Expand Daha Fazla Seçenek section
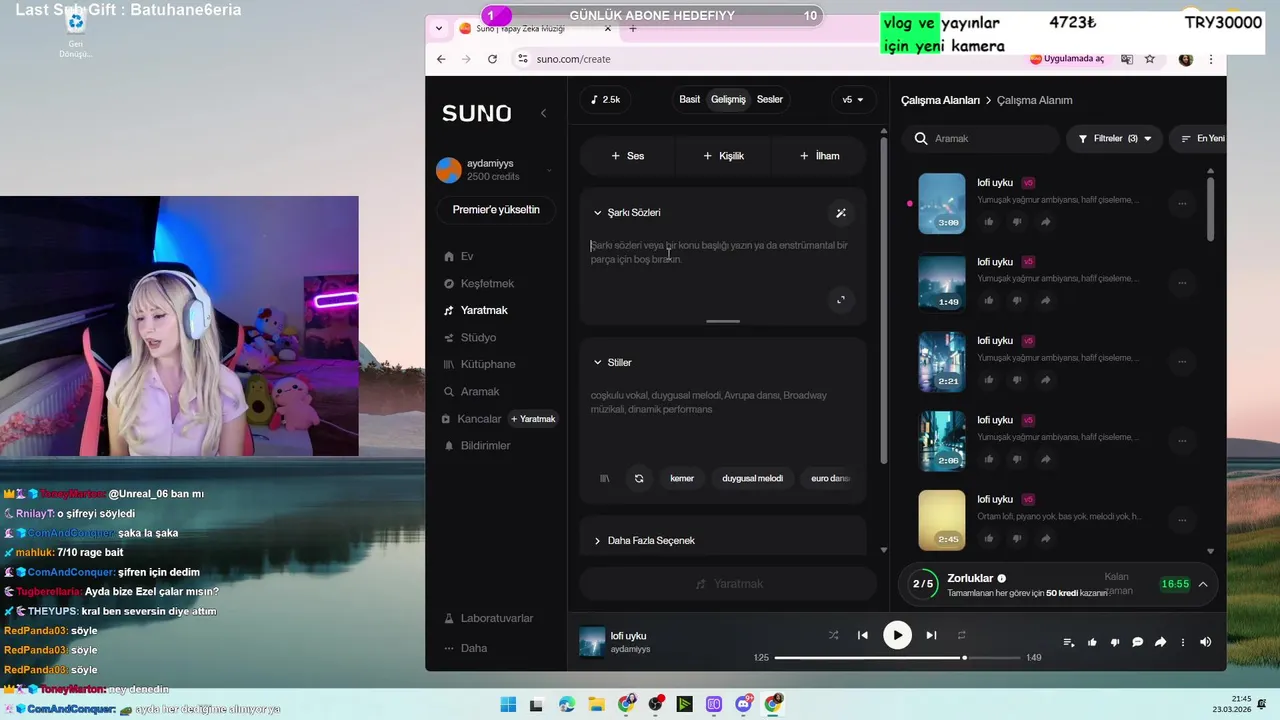The width and height of the screenshot is (1280, 720). (644, 540)
